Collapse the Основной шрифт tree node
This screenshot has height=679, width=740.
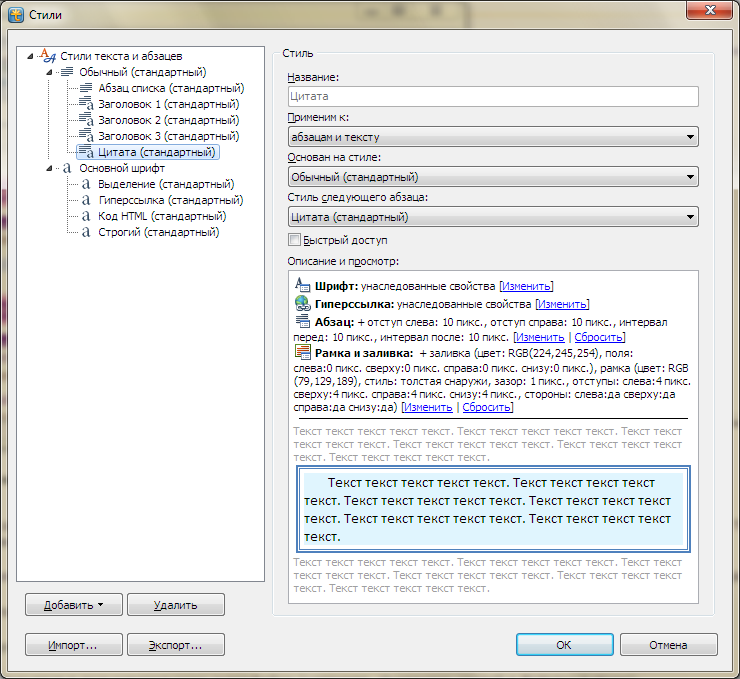coord(49,169)
